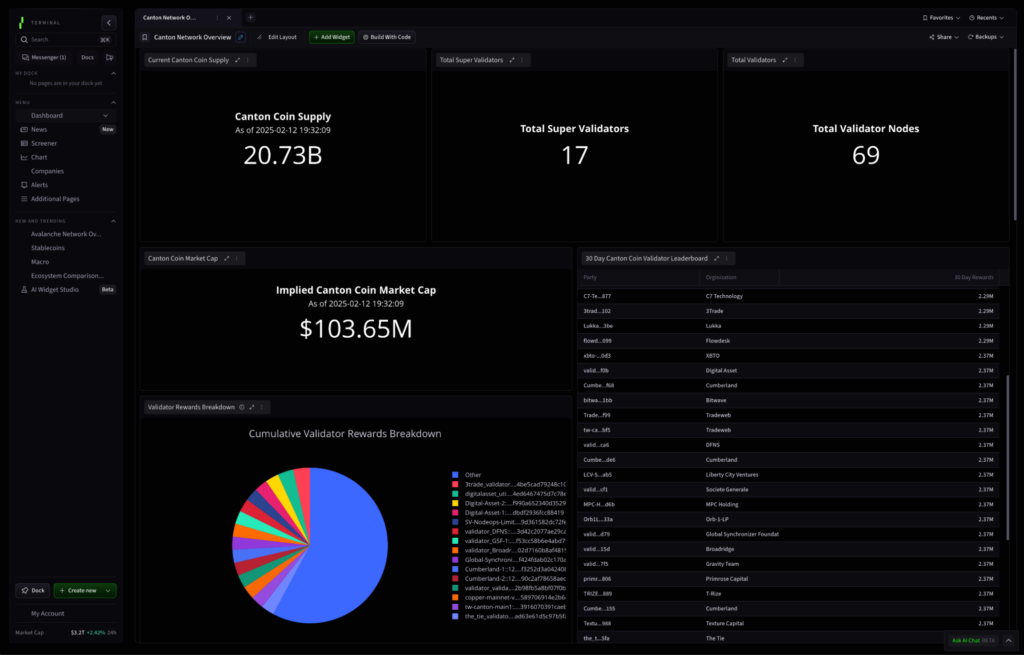The image size is (1024, 655).
Task: Click the Terminal logo icon
Action: (22, 23)
